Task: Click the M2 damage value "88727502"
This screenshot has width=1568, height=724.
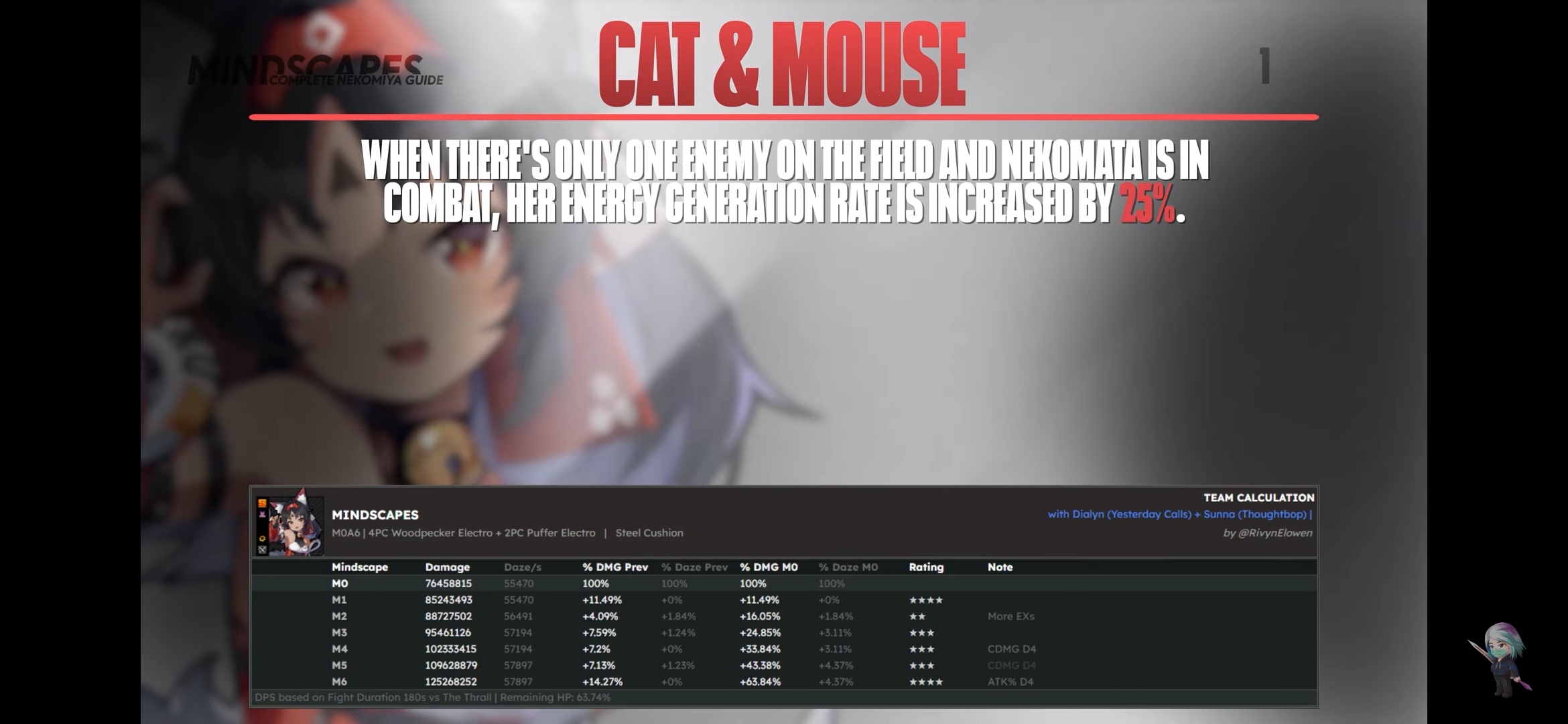Action: (448, 617)
